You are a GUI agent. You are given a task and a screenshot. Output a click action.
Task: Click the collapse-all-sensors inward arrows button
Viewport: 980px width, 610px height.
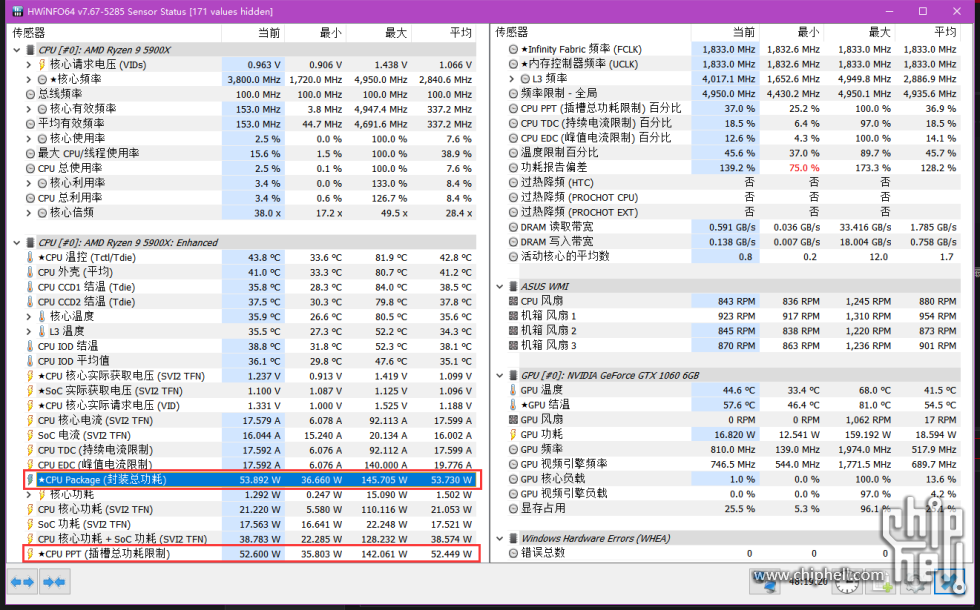tap(54, 582)
